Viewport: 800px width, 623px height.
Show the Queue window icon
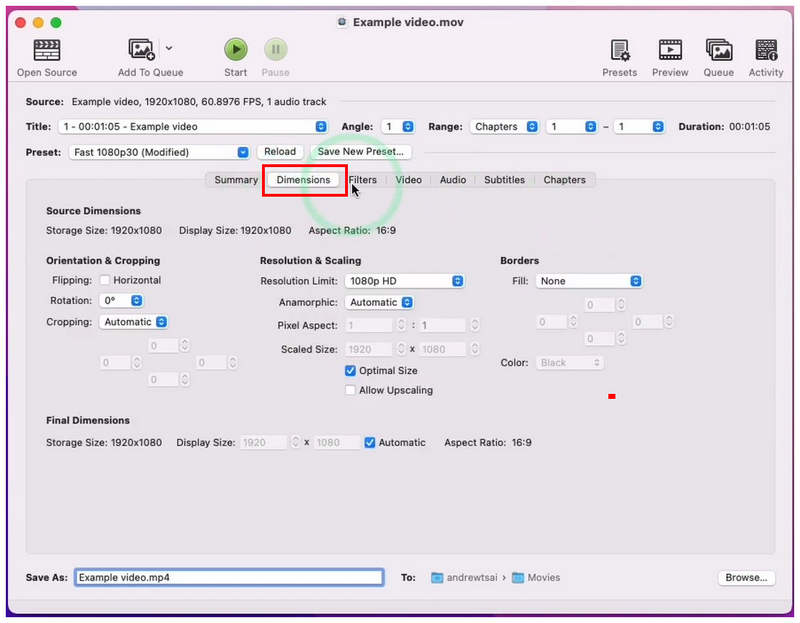click(x=719, y=50)
